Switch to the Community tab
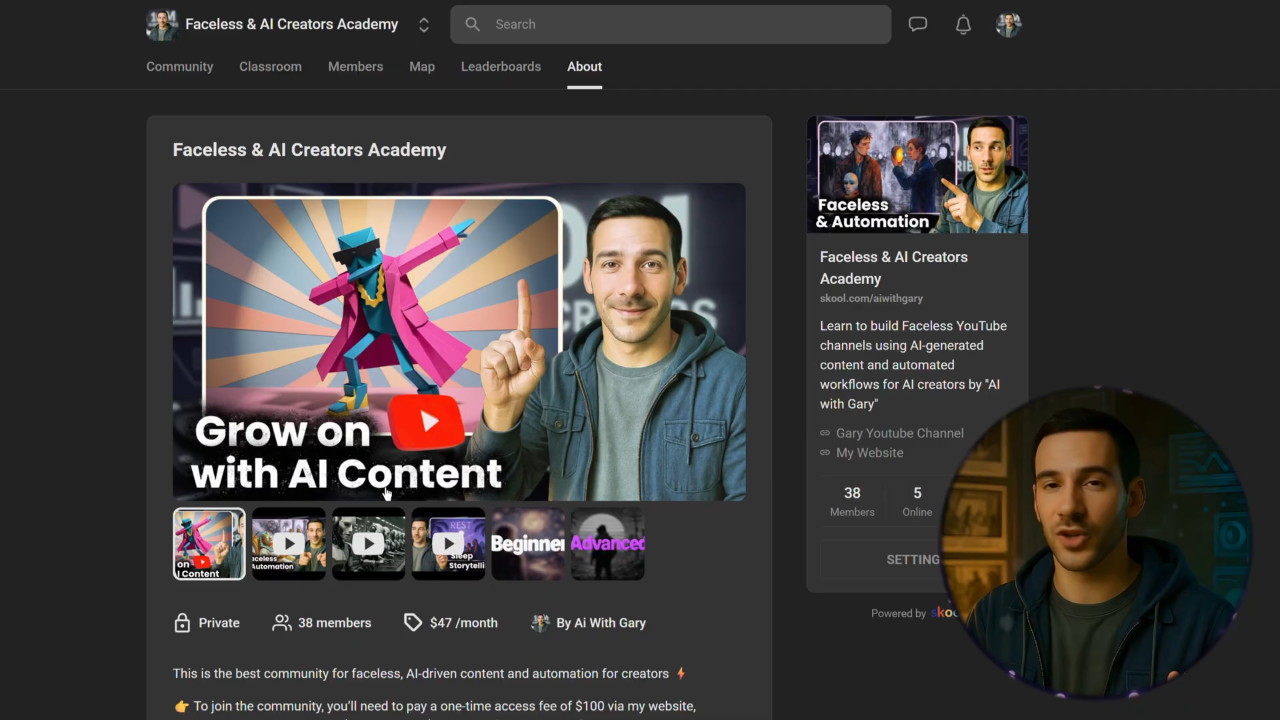The width and height of the screenshot is (1280, 720). click(180, 66)
